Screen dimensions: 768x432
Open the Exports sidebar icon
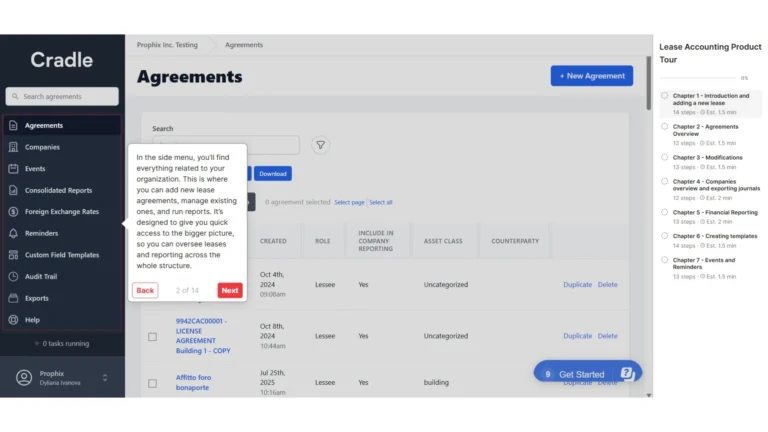click(13, 298)
